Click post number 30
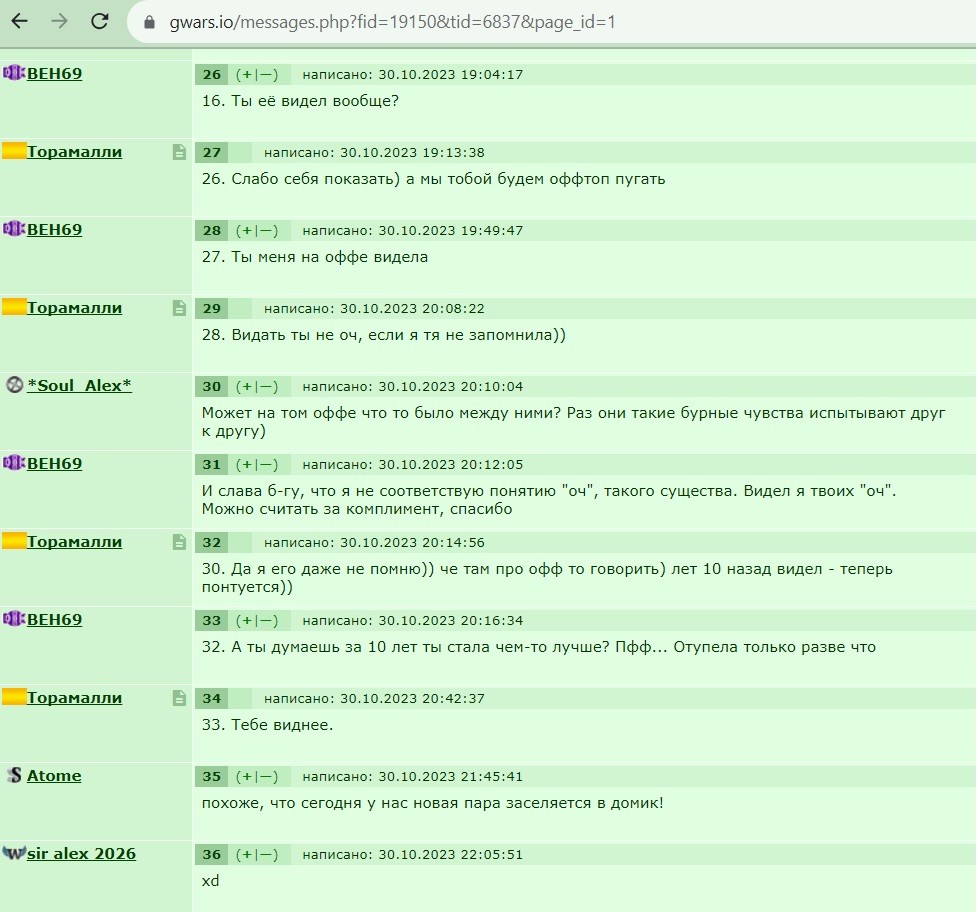 point(211,386)
